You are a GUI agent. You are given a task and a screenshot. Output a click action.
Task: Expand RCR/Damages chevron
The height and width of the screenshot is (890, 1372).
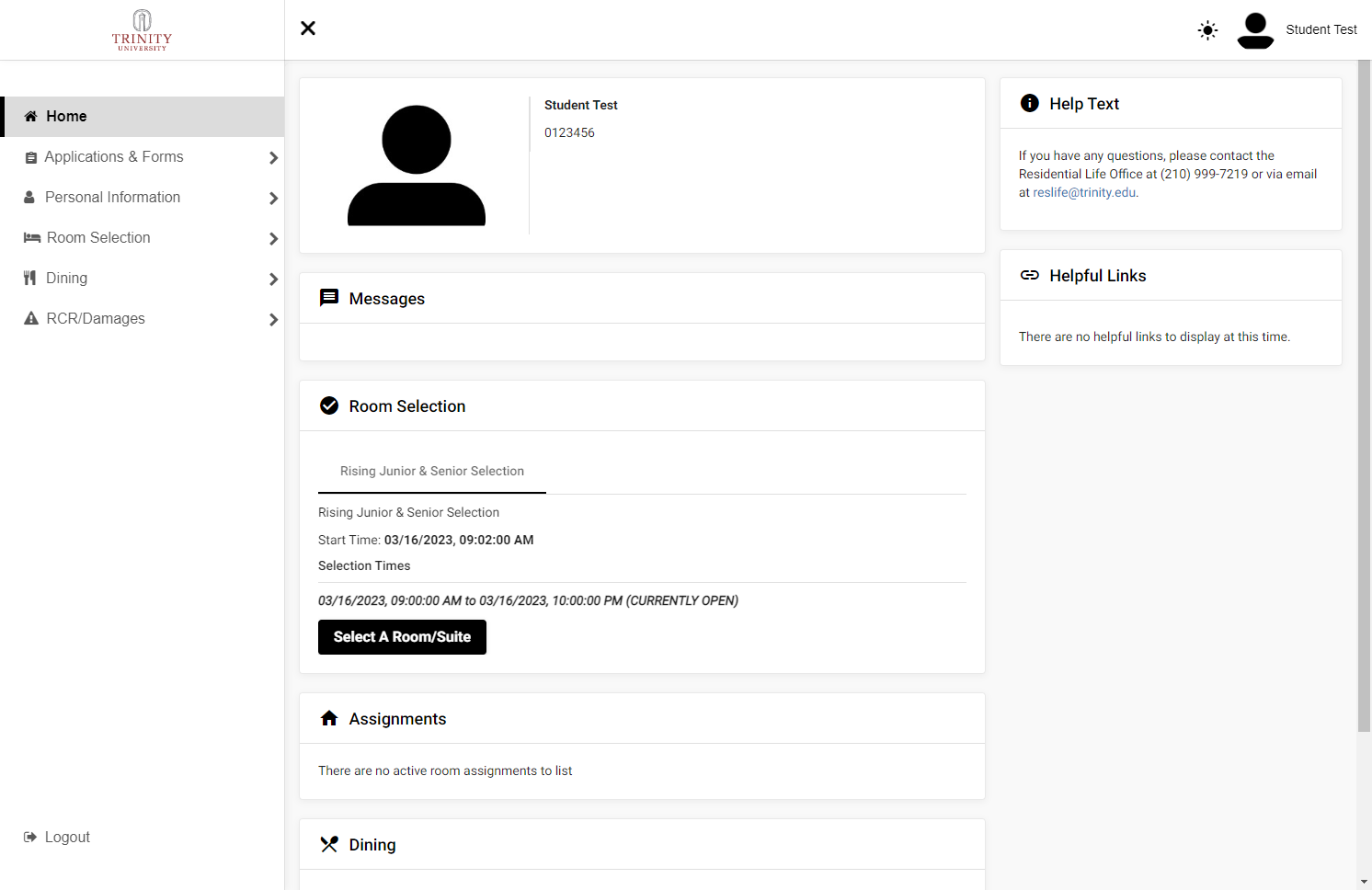pos(273,320)
